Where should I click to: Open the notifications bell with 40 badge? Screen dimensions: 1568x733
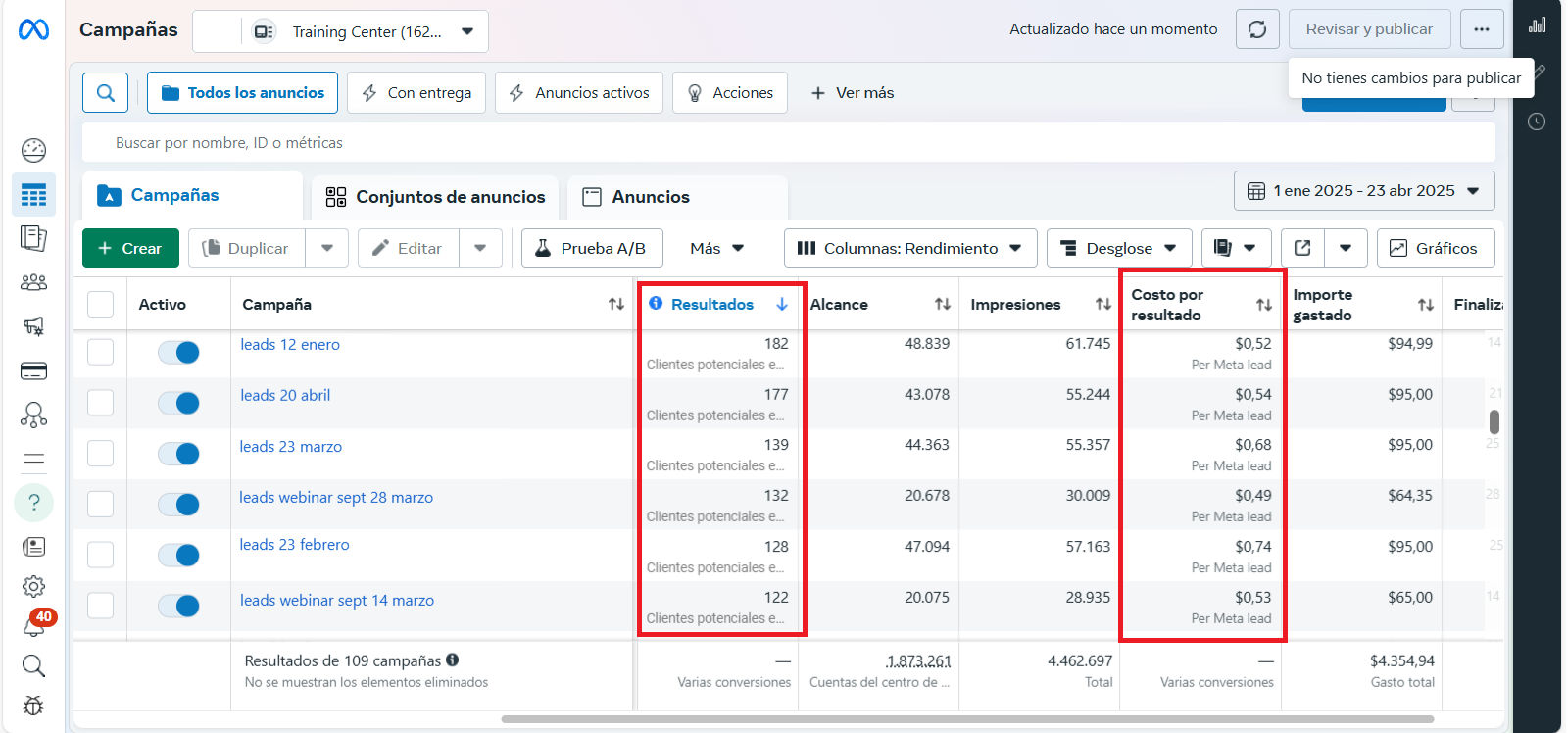[34, 625]
